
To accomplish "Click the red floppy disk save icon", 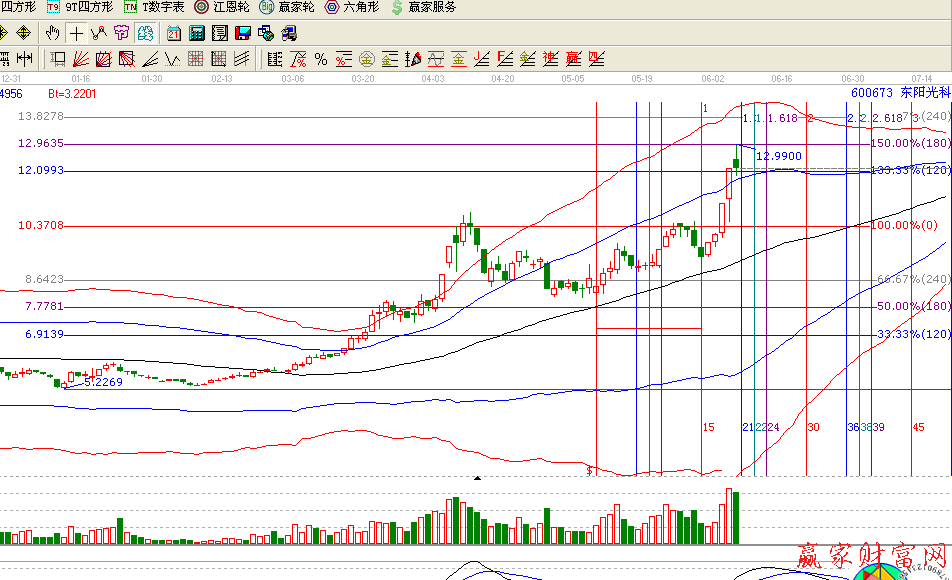I will [x=243, y=33].
